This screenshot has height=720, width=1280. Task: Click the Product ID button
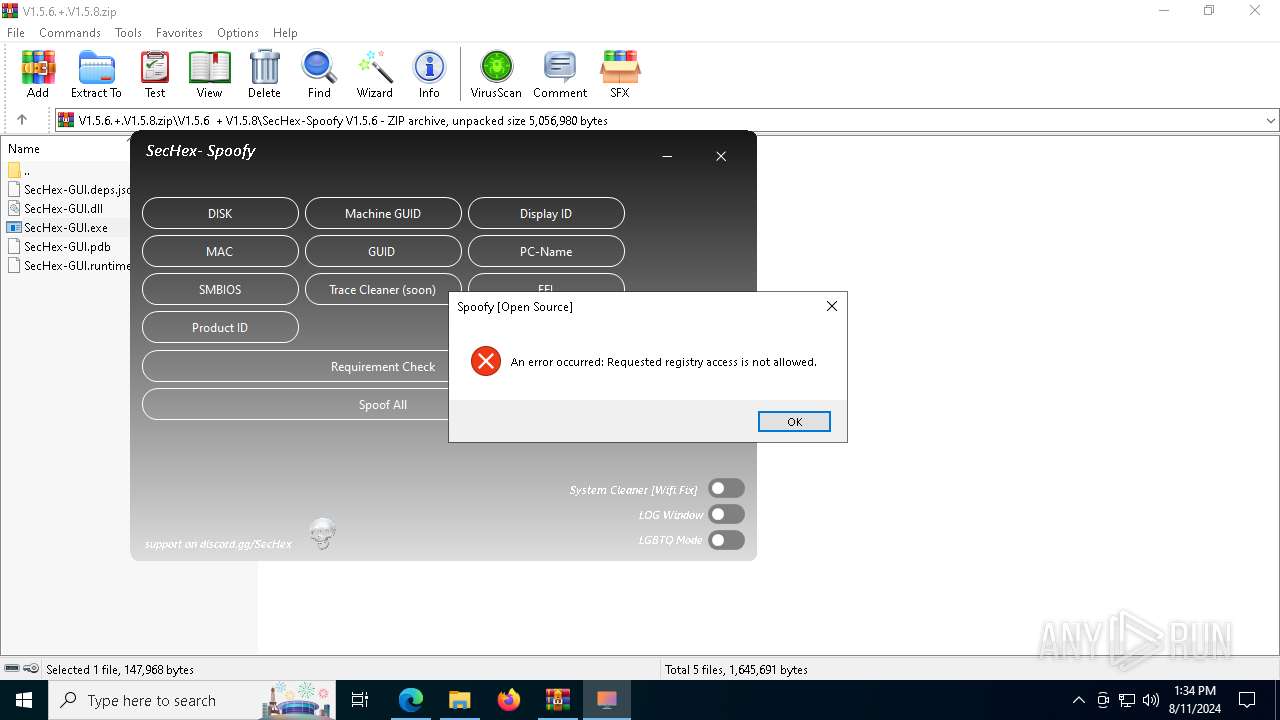click(x=220, y=327)
